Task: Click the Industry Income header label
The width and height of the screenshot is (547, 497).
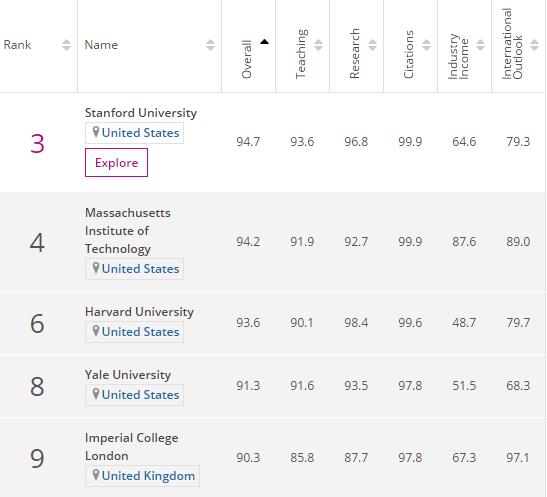Action: point(458,57)
